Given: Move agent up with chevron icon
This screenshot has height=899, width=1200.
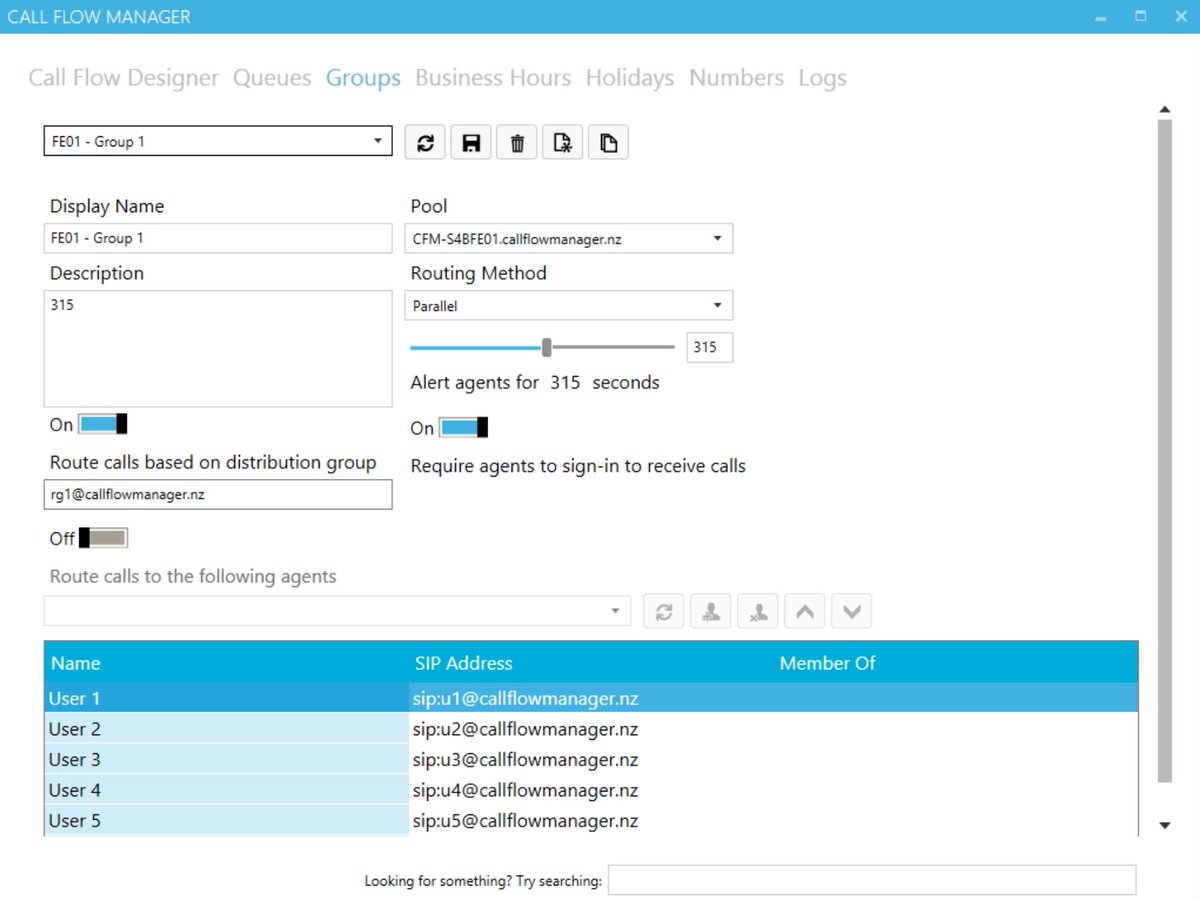Looking at the screenshot, I should click(x=805, y=611).
